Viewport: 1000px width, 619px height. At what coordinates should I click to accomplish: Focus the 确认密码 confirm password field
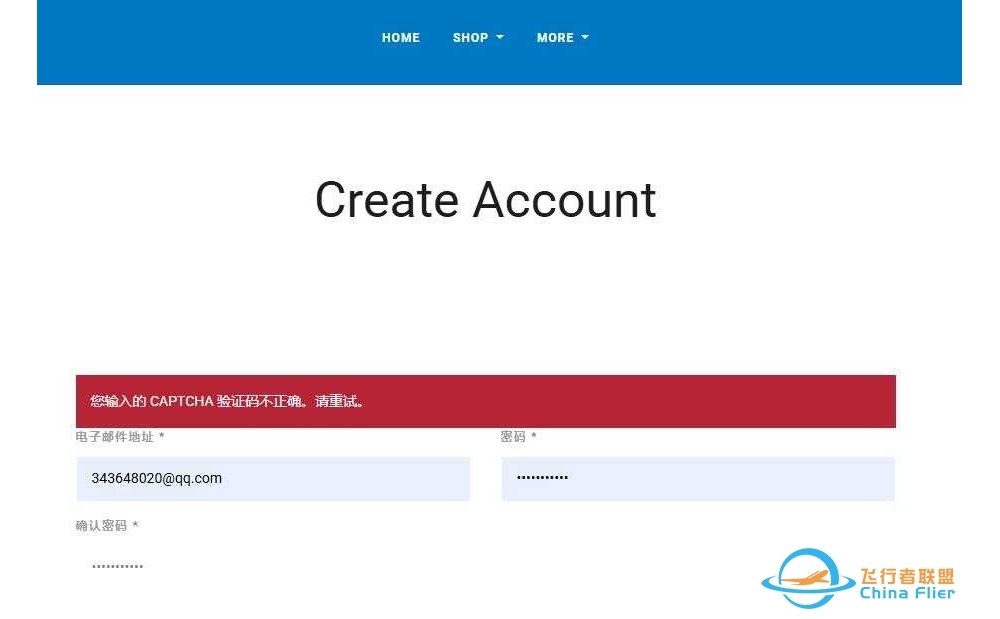[273, 566]
